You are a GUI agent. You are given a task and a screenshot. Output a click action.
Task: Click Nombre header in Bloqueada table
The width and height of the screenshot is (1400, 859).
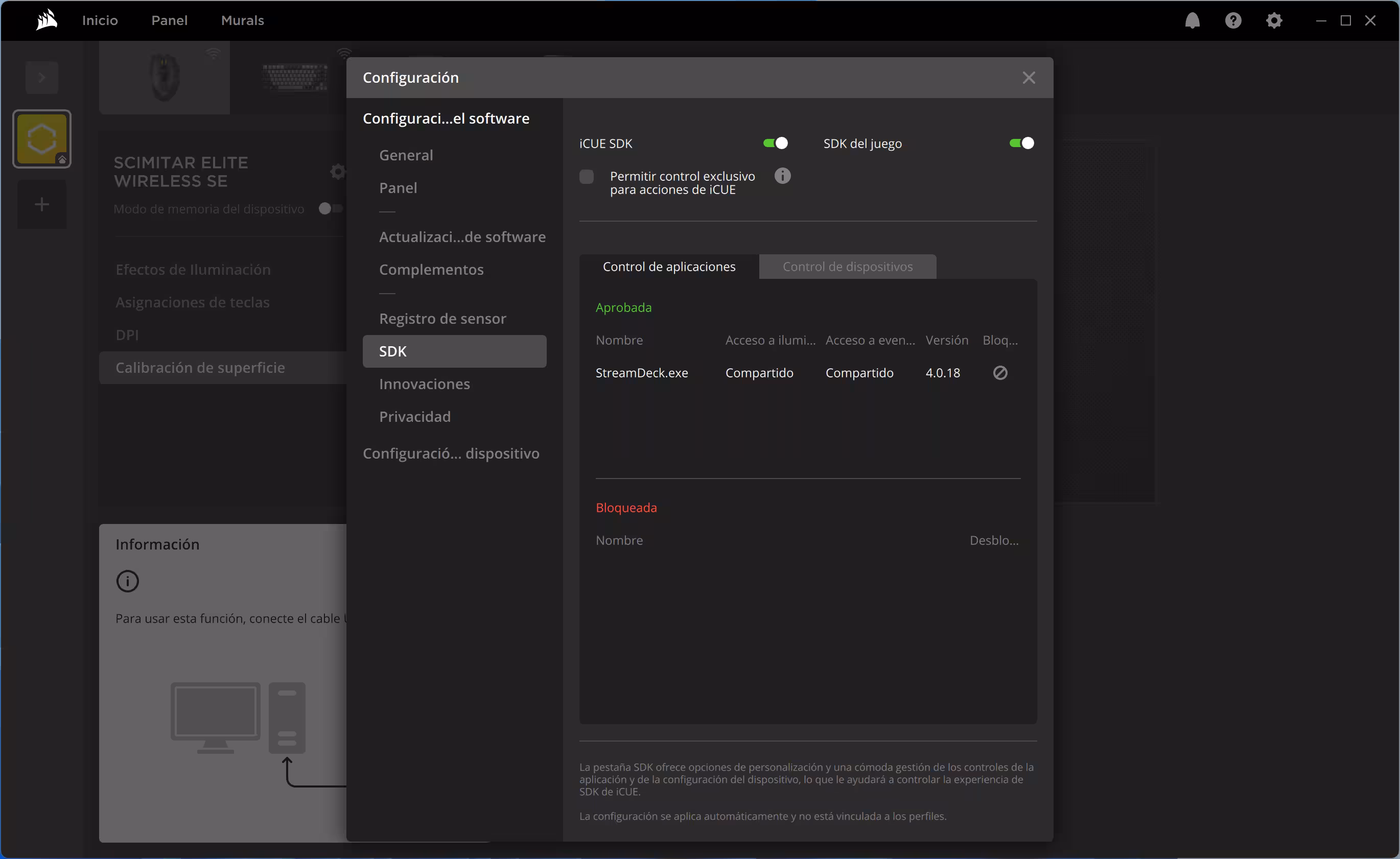coord(620,540)
